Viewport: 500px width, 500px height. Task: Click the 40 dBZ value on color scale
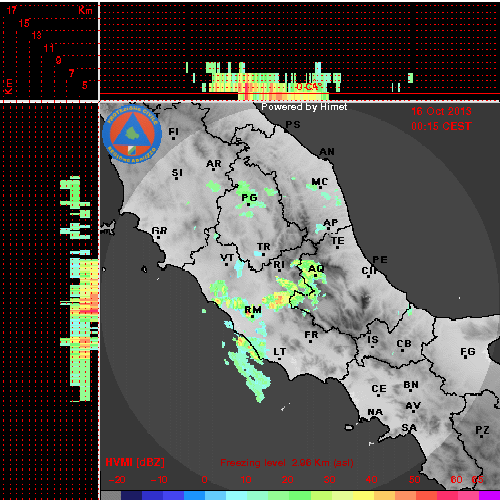tap(371, 480)
